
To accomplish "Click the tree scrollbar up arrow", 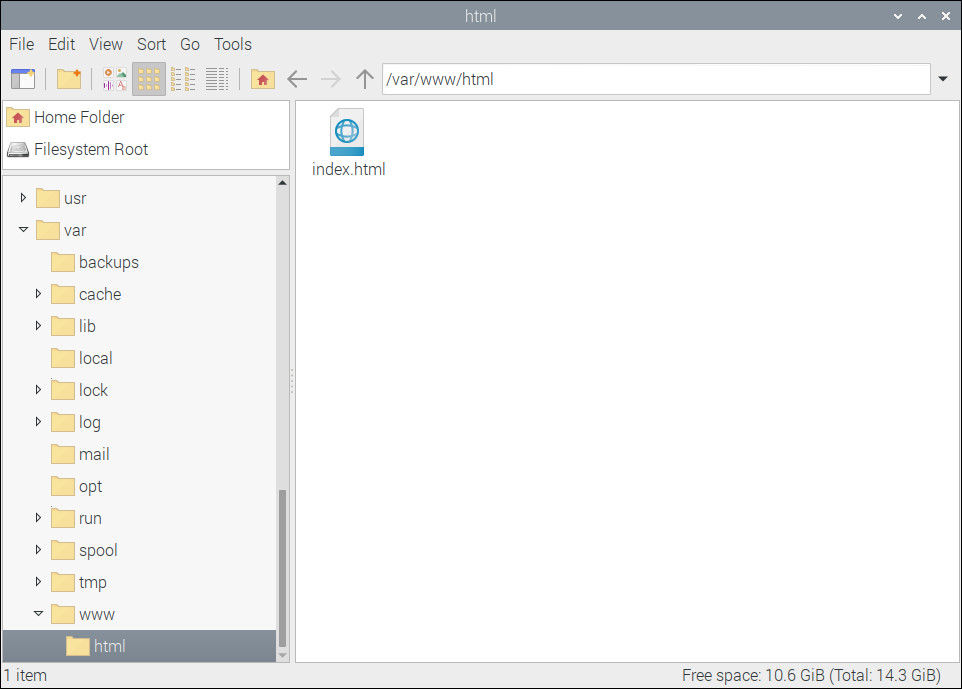I will pyautogui.click(x=282, y=182).
